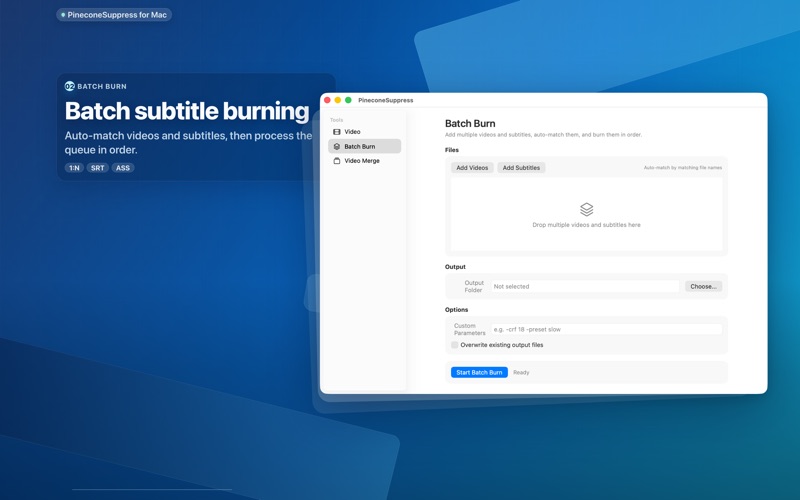The width and height of the screenshot is (800, 500).
Task: Maximize window with the green button
Action: 348,100
